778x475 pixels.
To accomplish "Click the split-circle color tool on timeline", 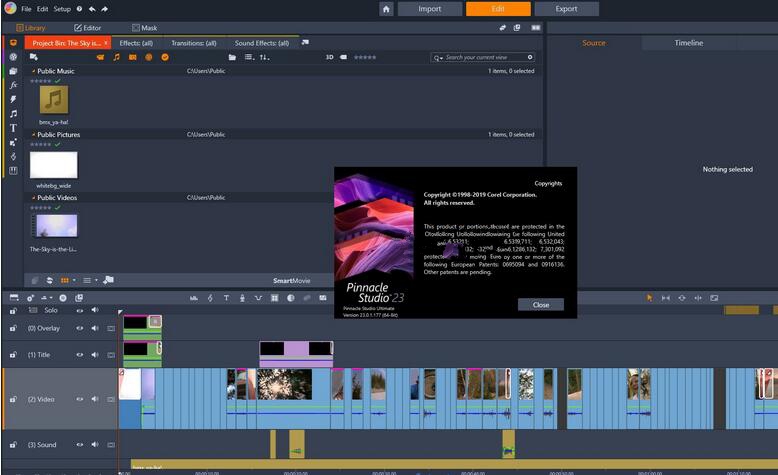I will (291, 298).
